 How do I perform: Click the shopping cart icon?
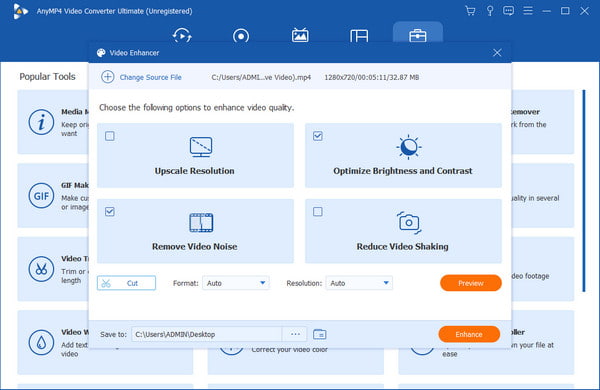point(470,11)
